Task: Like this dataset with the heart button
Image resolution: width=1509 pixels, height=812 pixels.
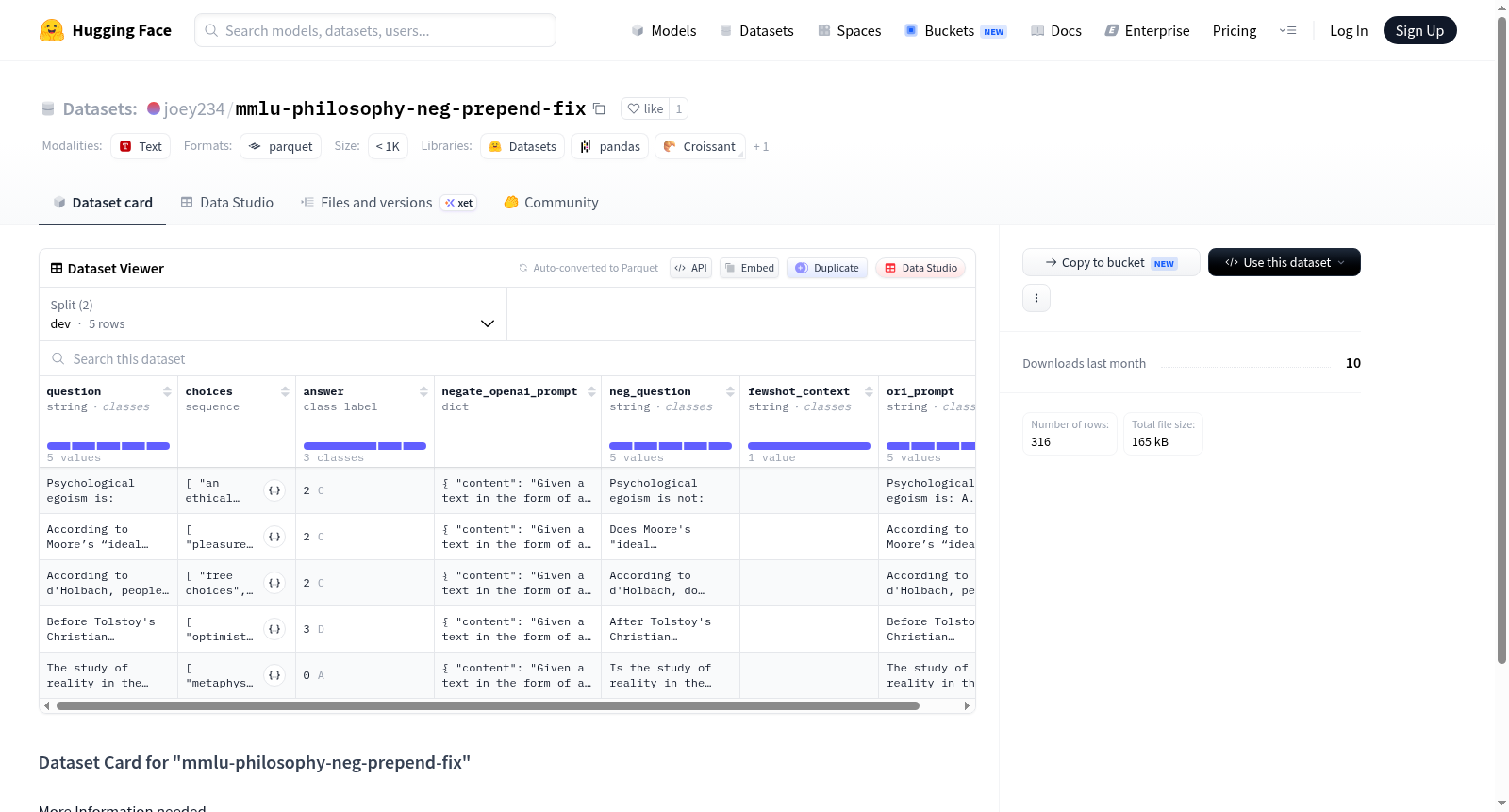Action: pos(645,108)
